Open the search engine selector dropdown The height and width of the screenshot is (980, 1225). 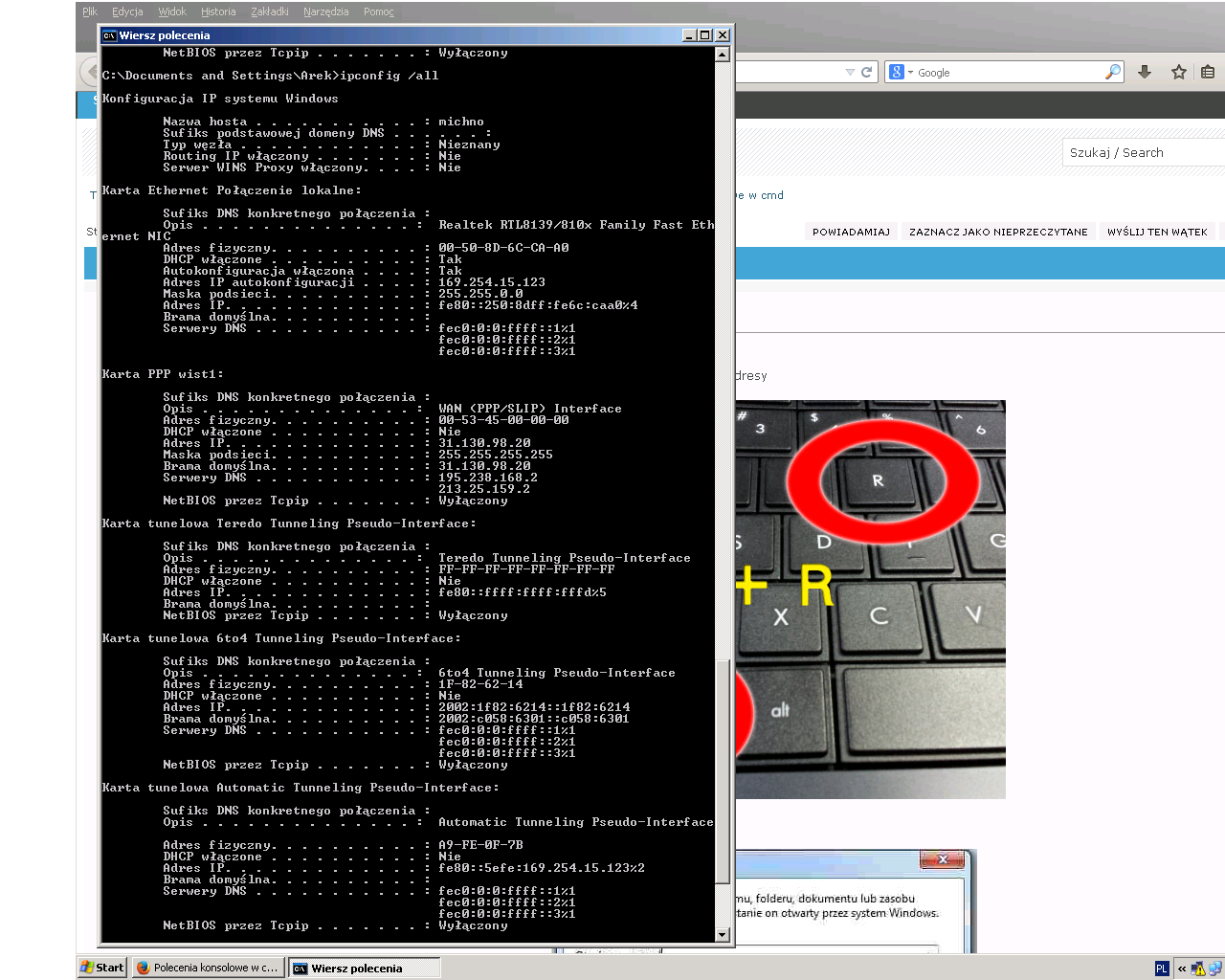901,72
